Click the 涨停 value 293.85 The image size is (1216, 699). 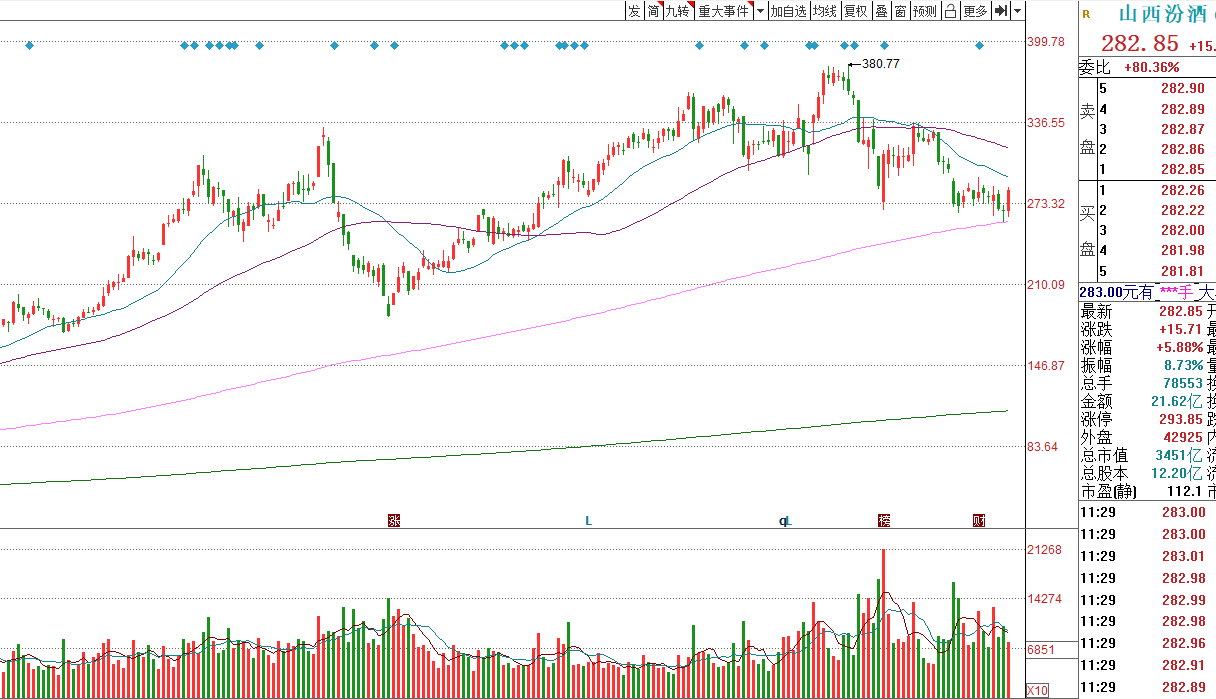tap(1182, 419)
